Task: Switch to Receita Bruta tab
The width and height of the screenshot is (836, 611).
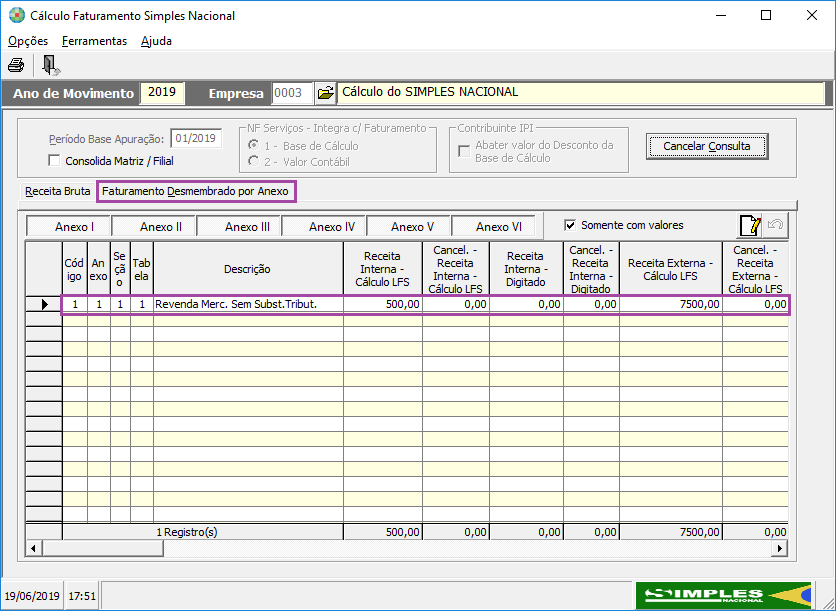Action: tap(58, 191)
